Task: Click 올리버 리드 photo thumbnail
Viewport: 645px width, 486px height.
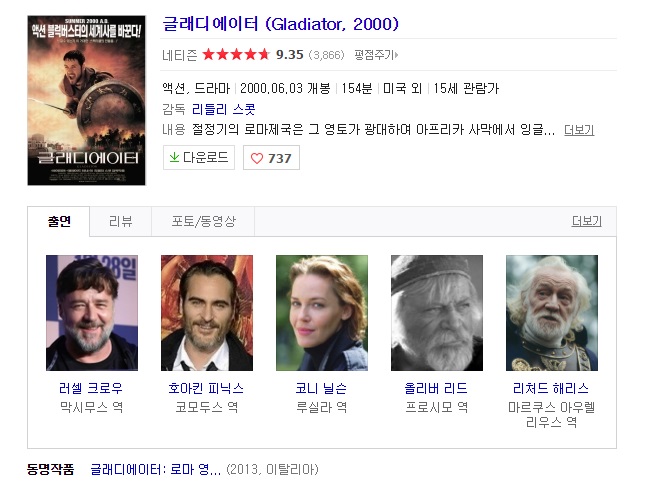Action: pyautogui.click(x=437, y=313)
